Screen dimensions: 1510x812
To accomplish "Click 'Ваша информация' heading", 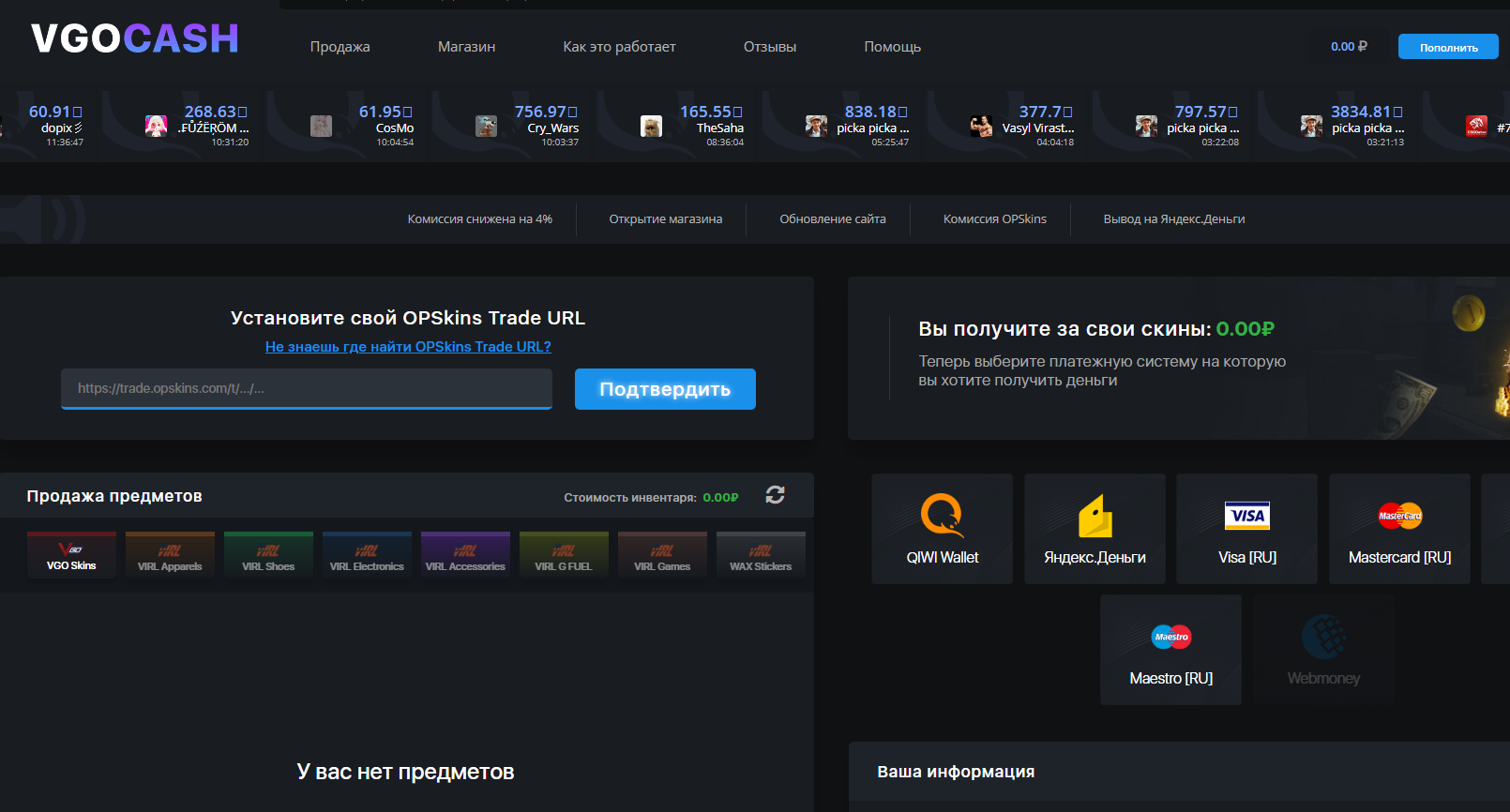I will click(x=956, y=772).
